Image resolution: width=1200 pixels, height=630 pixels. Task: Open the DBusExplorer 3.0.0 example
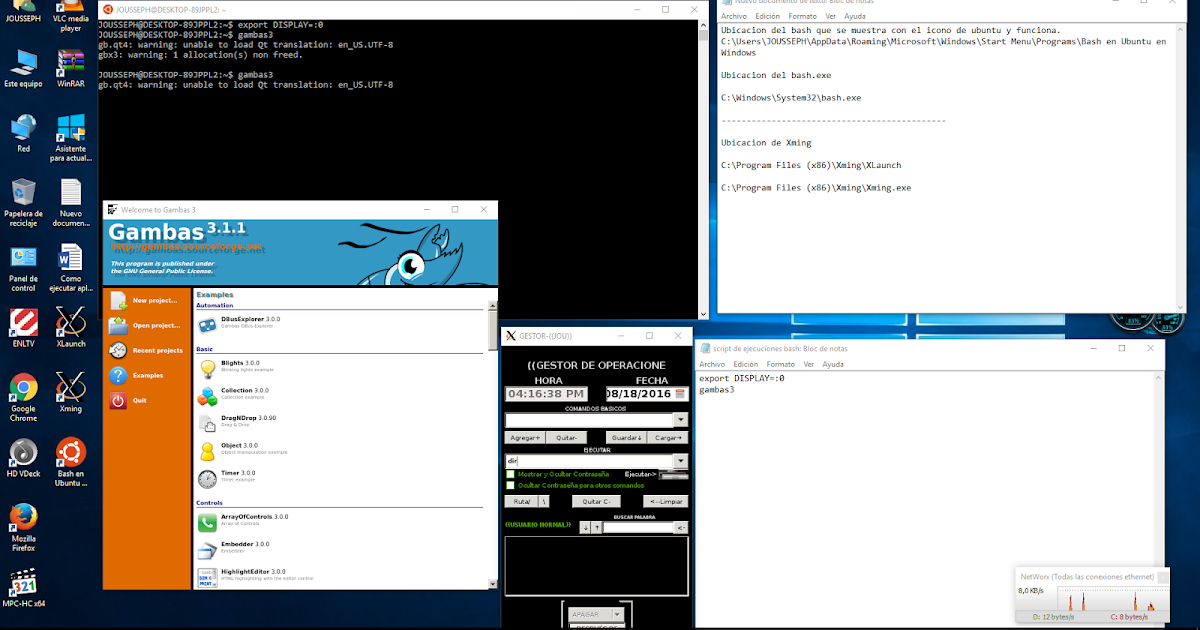click(208, 324)
